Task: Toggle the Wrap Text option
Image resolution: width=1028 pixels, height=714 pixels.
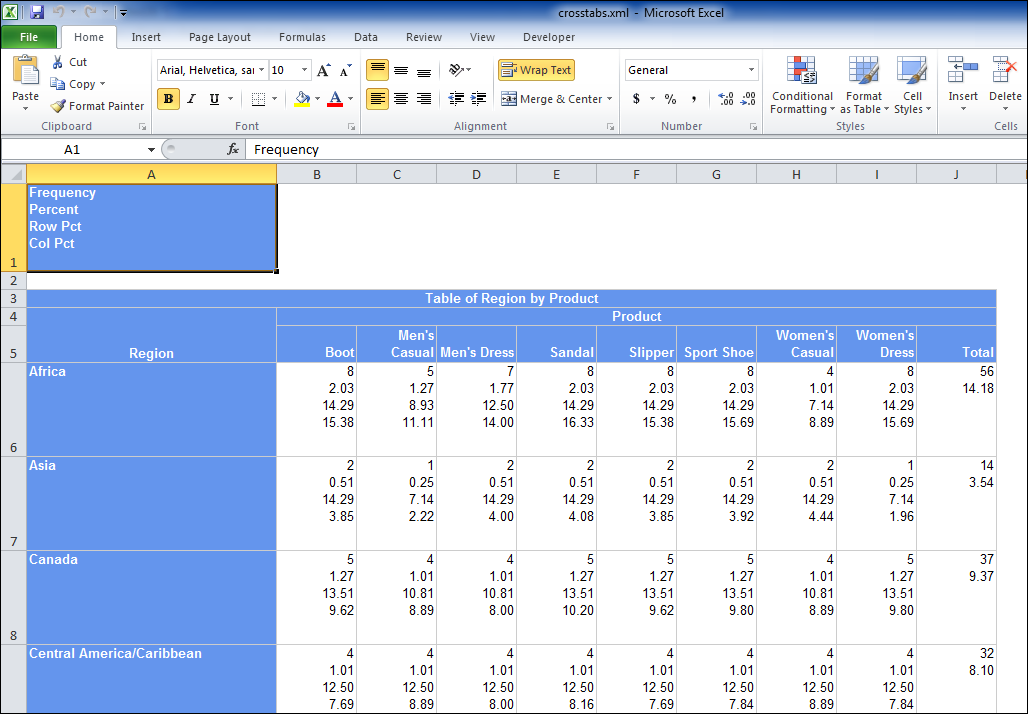Action: (536, 70)
